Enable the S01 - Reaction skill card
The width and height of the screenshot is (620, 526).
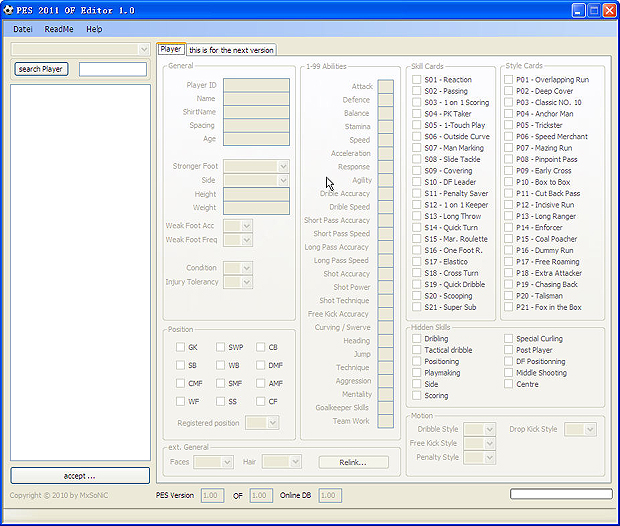(417, 79)
